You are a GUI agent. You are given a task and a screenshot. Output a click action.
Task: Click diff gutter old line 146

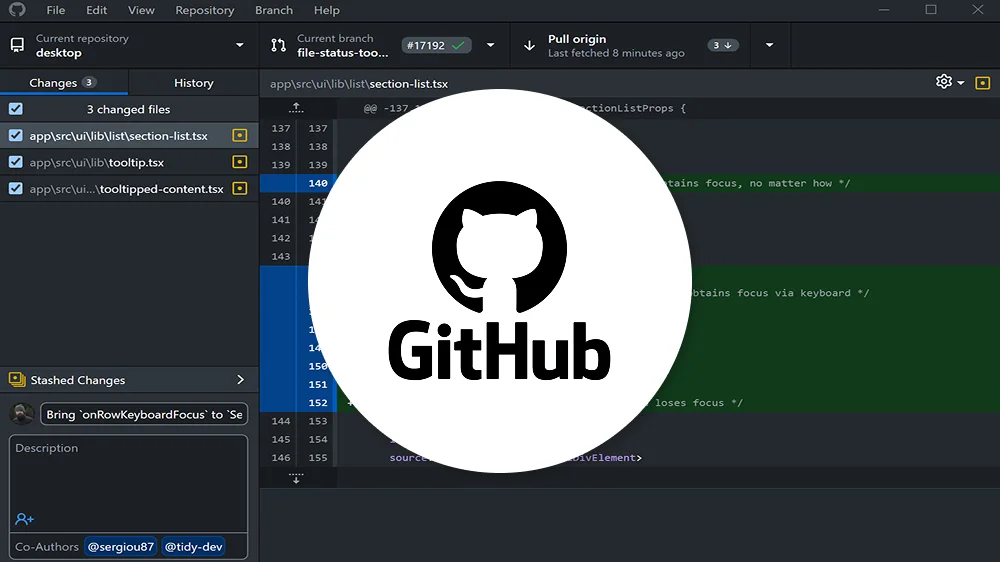pos(281,457)
